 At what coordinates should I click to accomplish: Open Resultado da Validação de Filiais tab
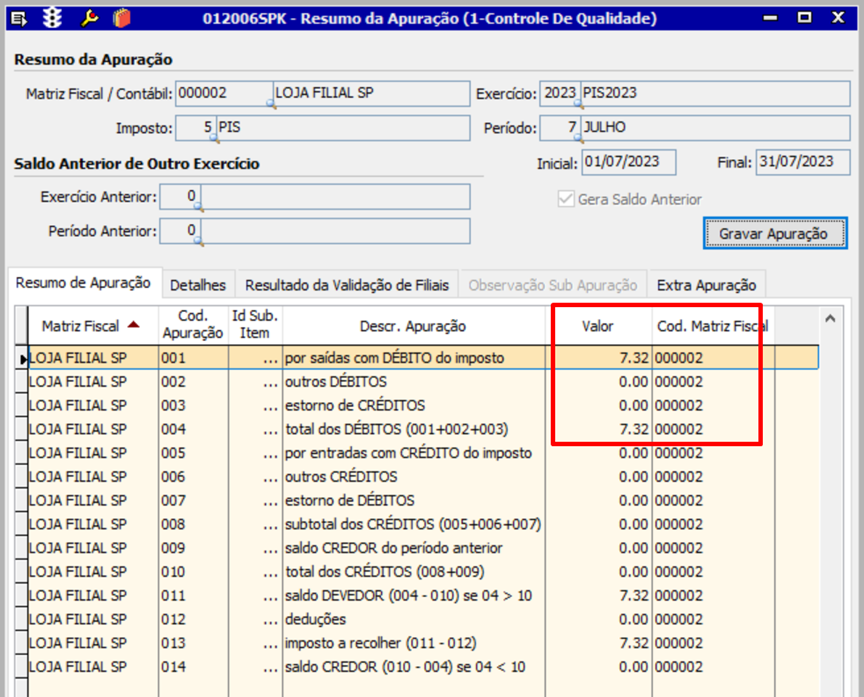point(347,285)
